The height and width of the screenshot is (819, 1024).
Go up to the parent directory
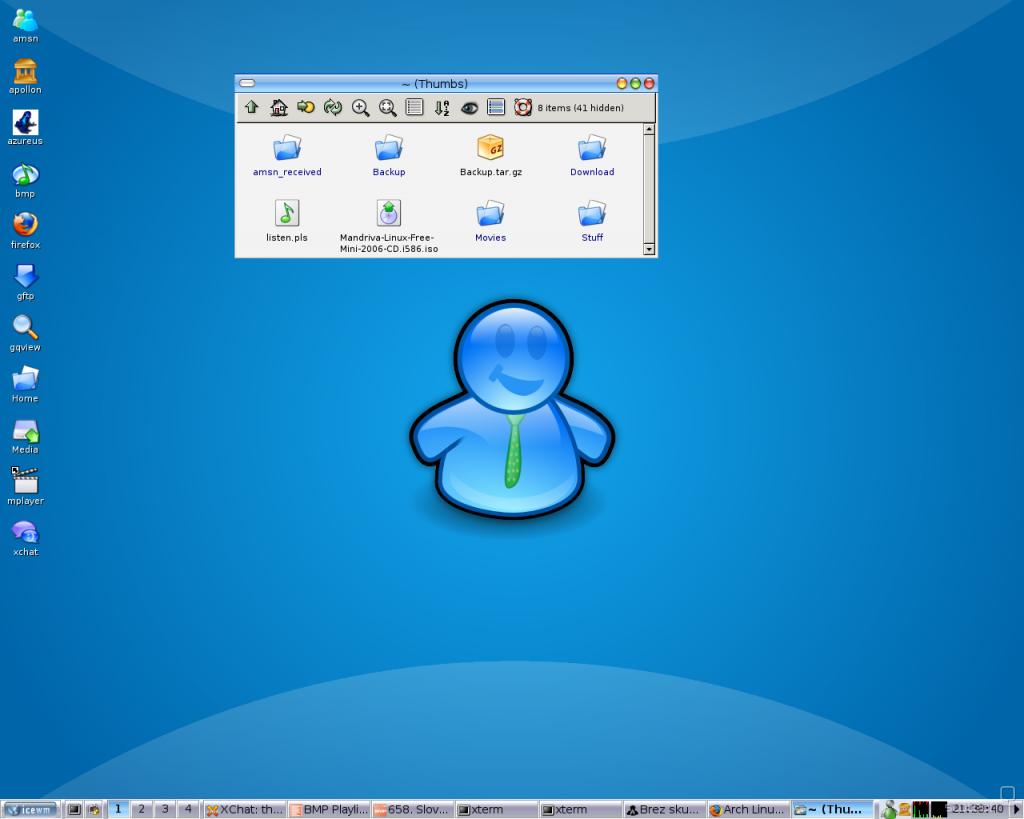(x=251, y=107)
